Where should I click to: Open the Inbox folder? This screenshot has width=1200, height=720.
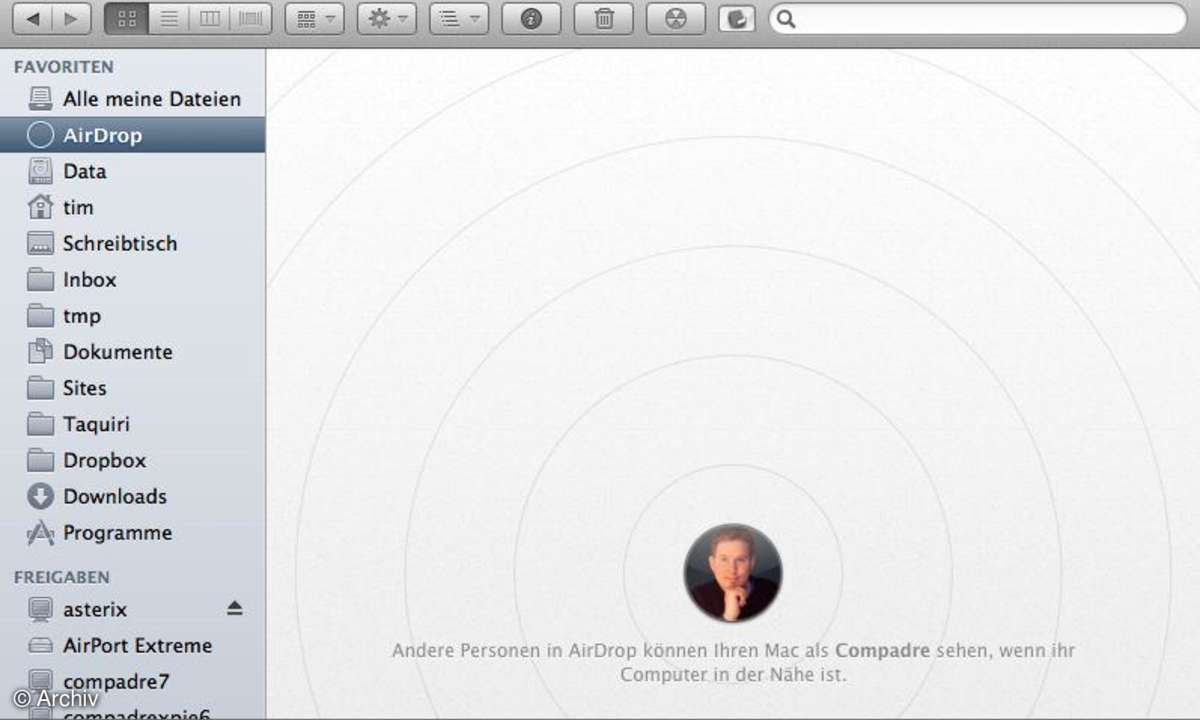[132, 279]
